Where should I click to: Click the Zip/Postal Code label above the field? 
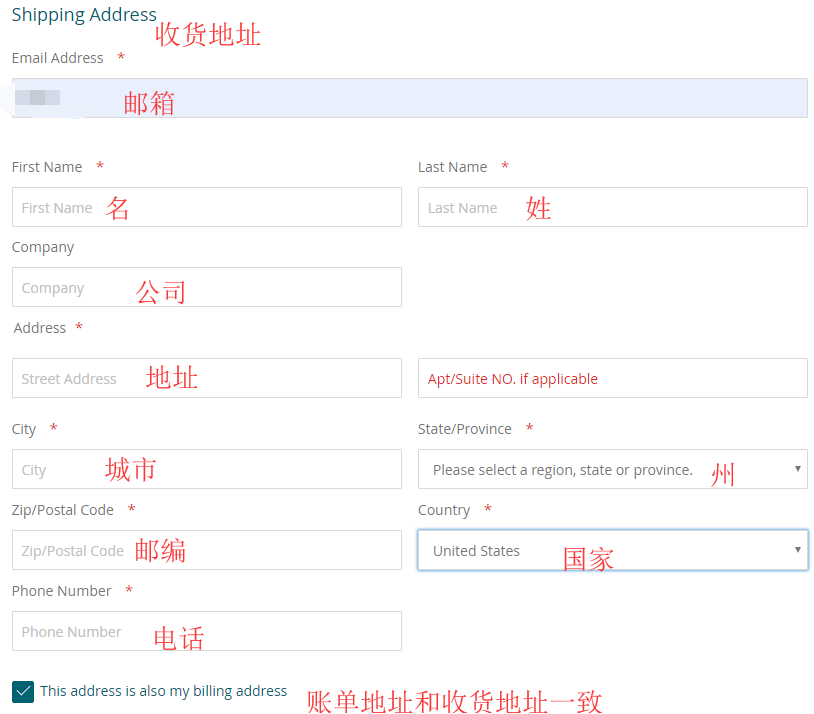(x=62, y=510)
